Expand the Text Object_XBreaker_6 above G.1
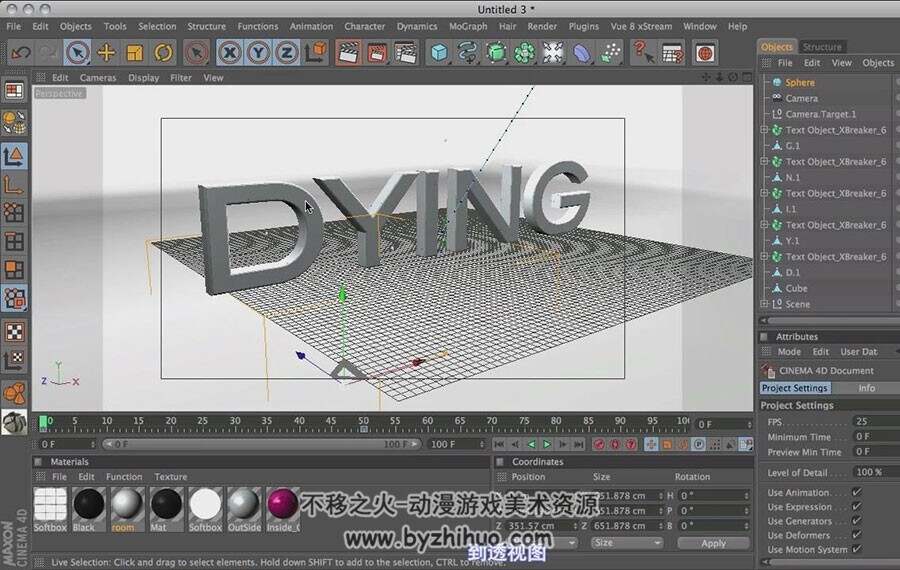900x570 pixels. [764, 130]
